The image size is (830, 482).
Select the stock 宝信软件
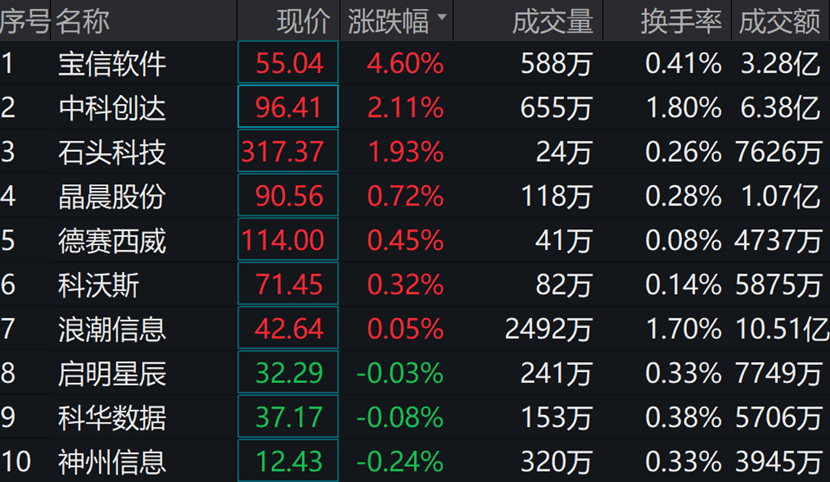point(112,64)
